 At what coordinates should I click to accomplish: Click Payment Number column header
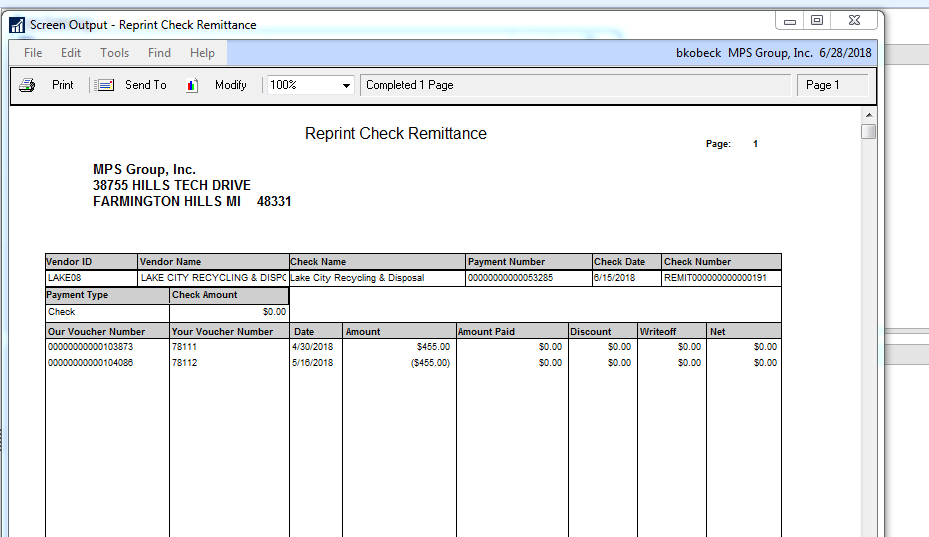528,261
